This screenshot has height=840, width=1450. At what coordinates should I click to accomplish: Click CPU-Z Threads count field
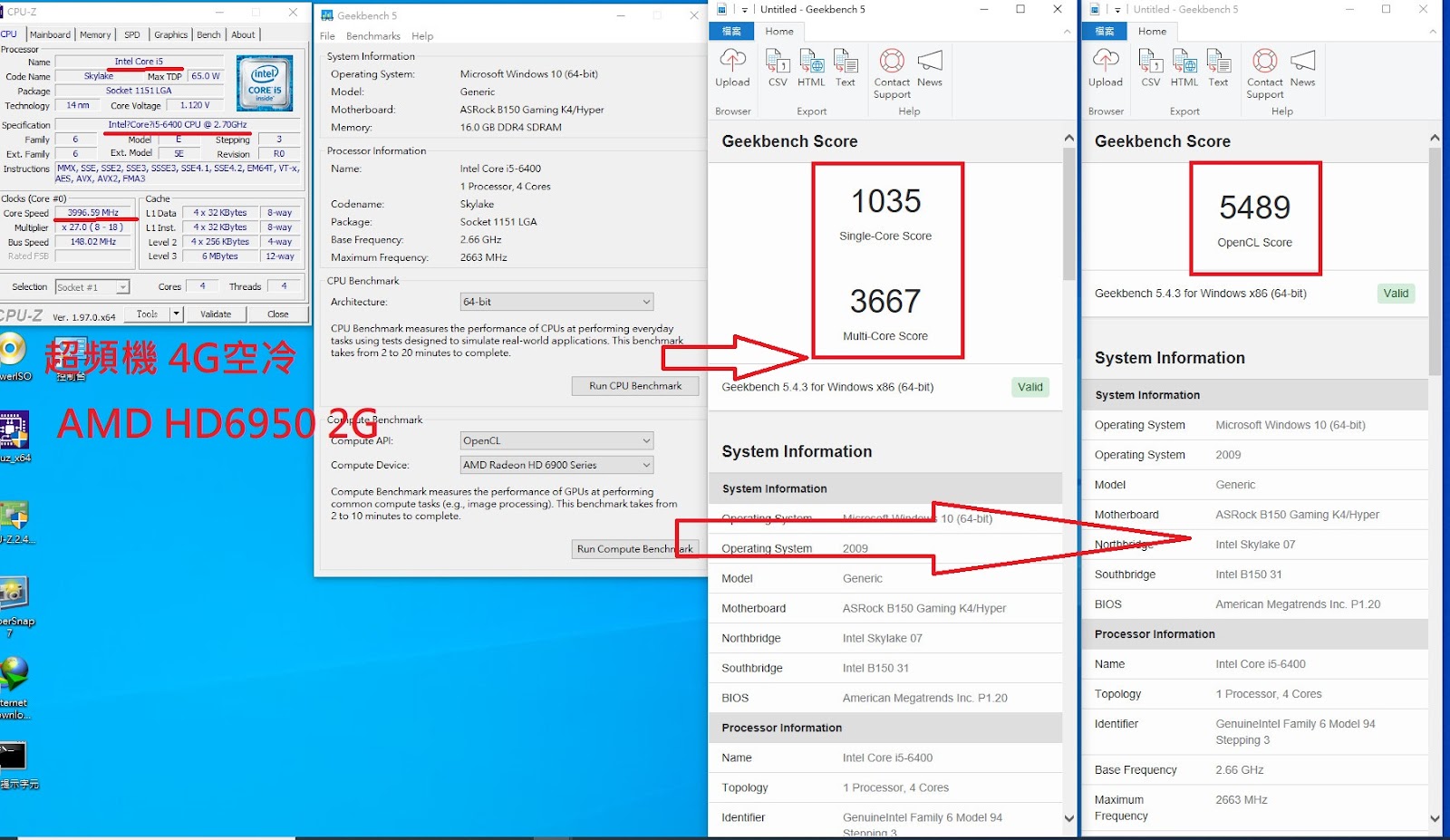click(x=284, y=286)
